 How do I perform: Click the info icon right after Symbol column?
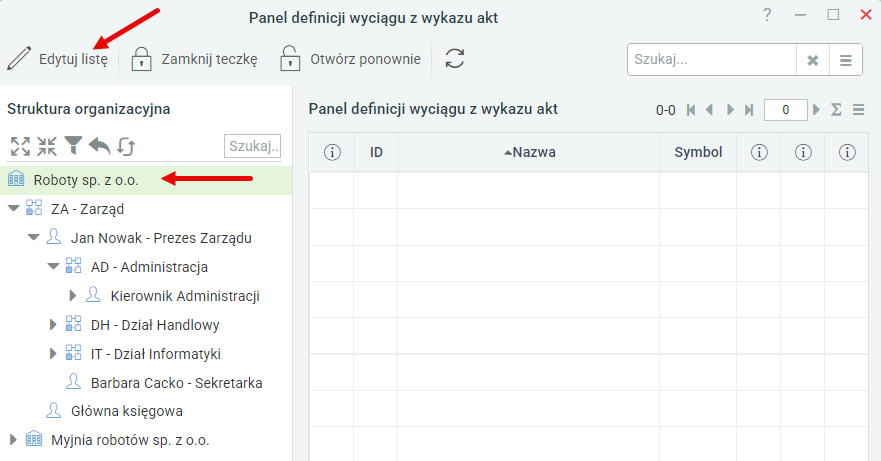pyautogui.click(x=759, y=152)
